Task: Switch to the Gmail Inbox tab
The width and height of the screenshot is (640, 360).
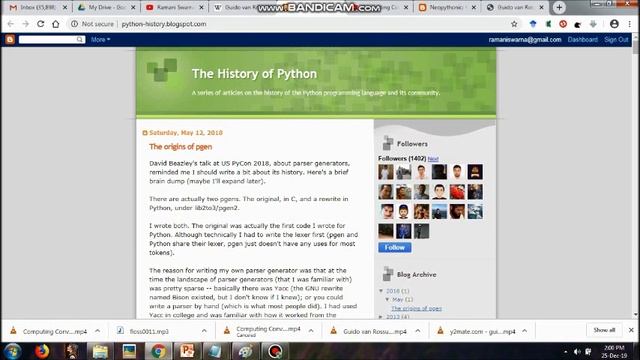Action: pos(37,7)
